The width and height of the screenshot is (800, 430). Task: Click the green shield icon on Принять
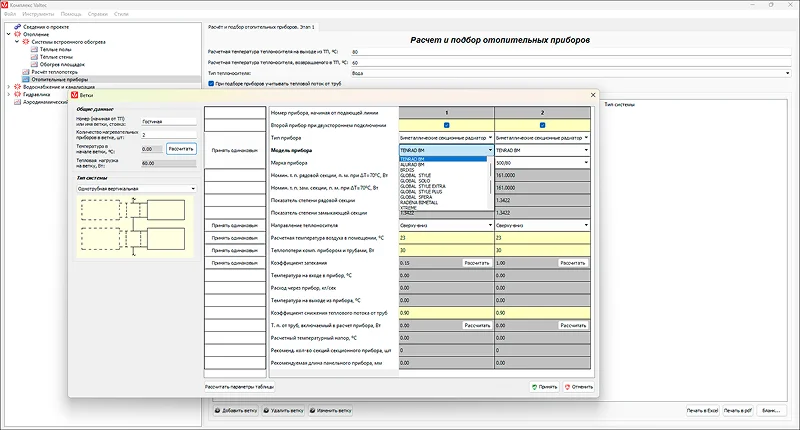(x=534, y=387)
